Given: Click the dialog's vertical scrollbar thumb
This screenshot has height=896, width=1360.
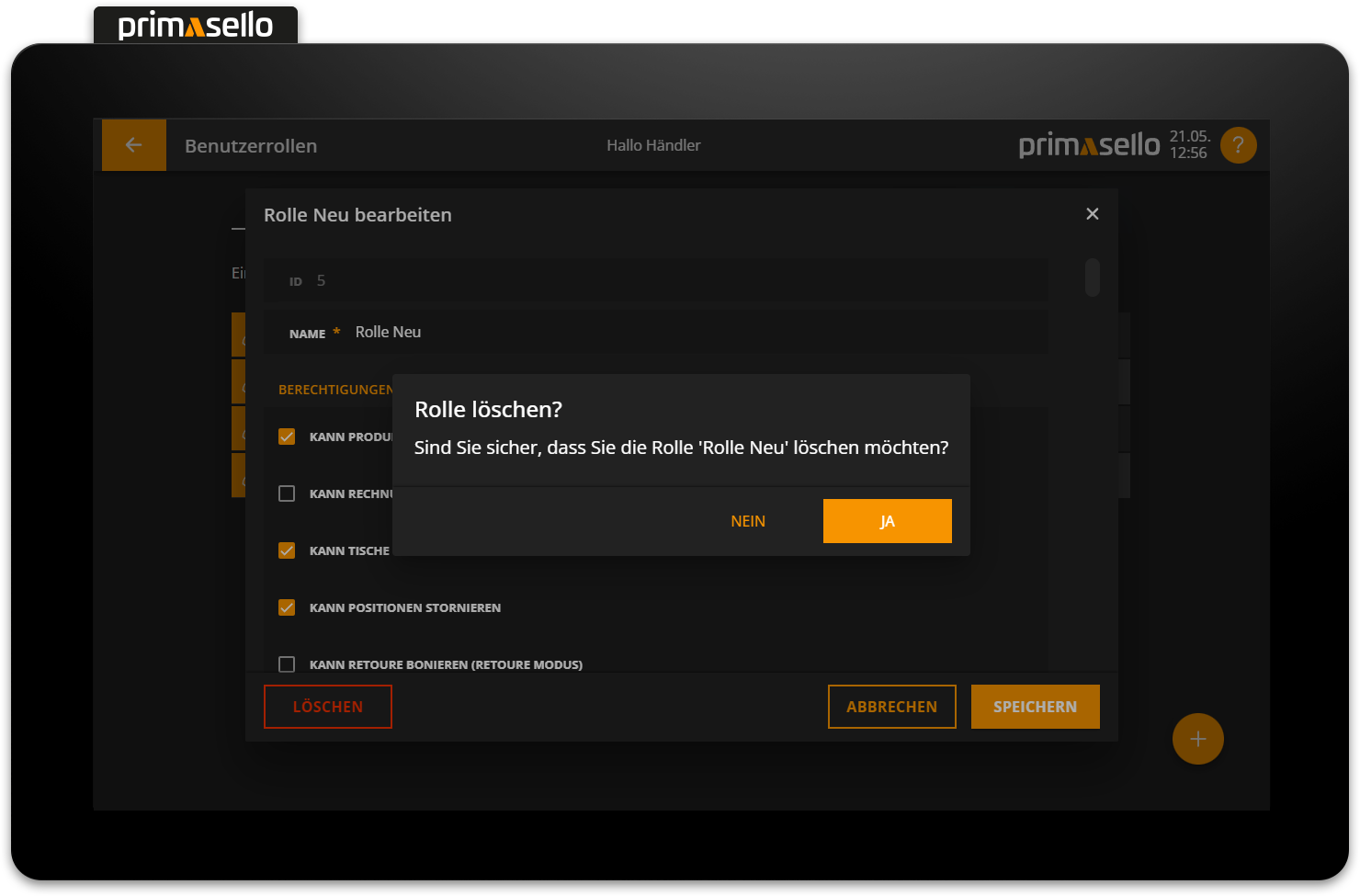Looking at the screenshot, I should (x=1092, y=278).
